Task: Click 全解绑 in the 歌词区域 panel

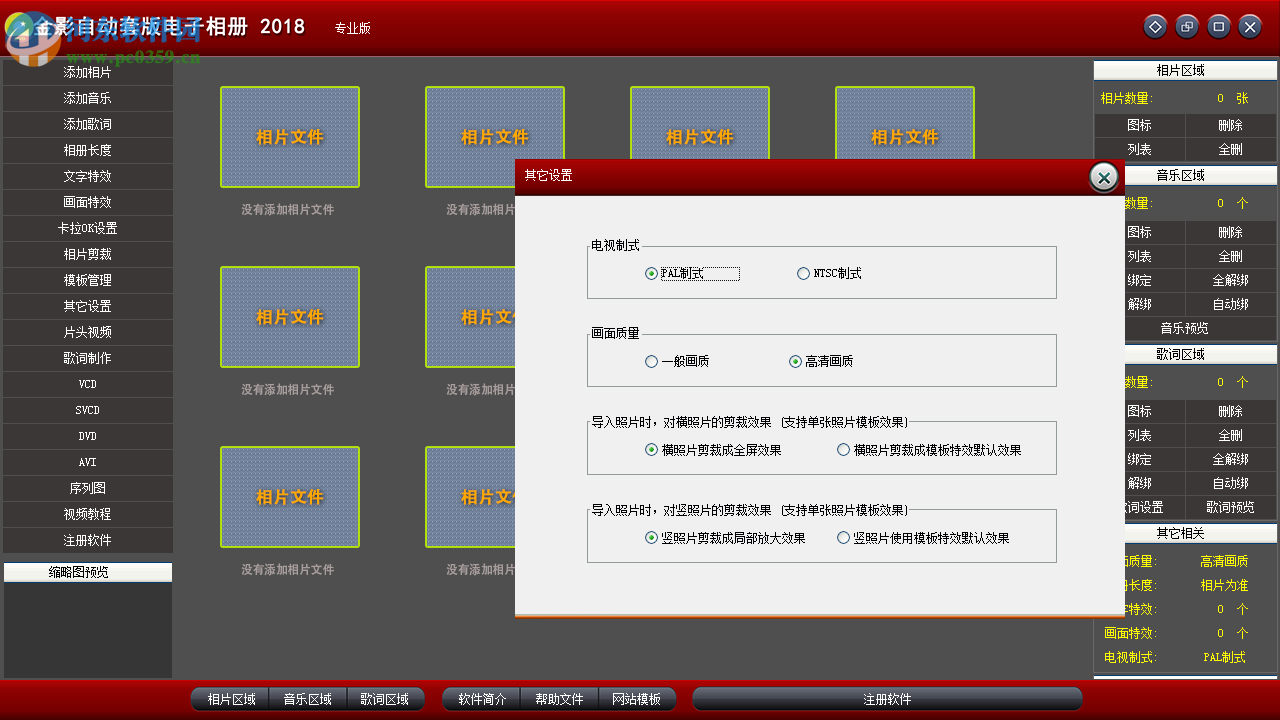Action: [x=1231, y=459]
